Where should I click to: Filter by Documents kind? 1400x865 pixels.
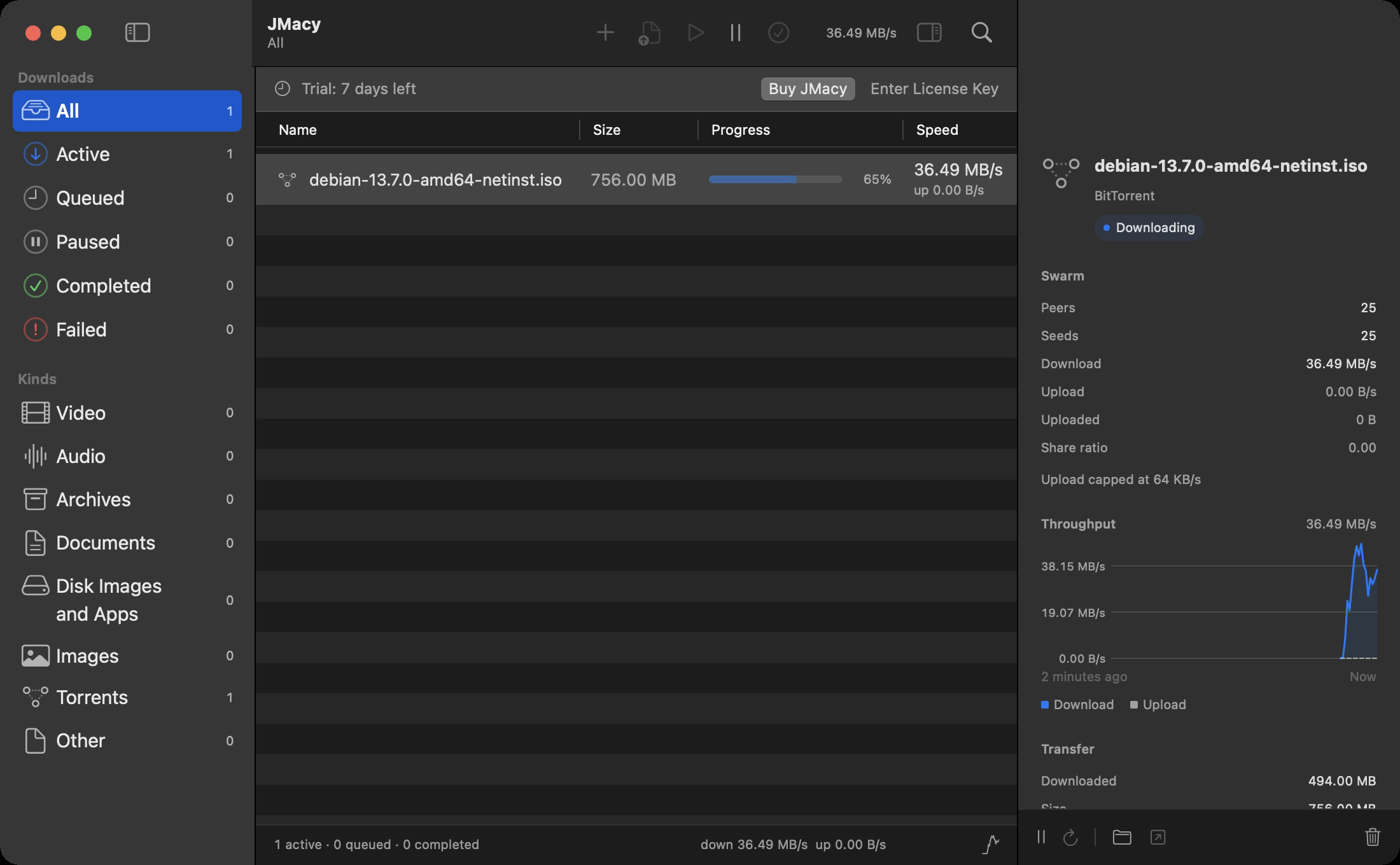coord(127,543)
